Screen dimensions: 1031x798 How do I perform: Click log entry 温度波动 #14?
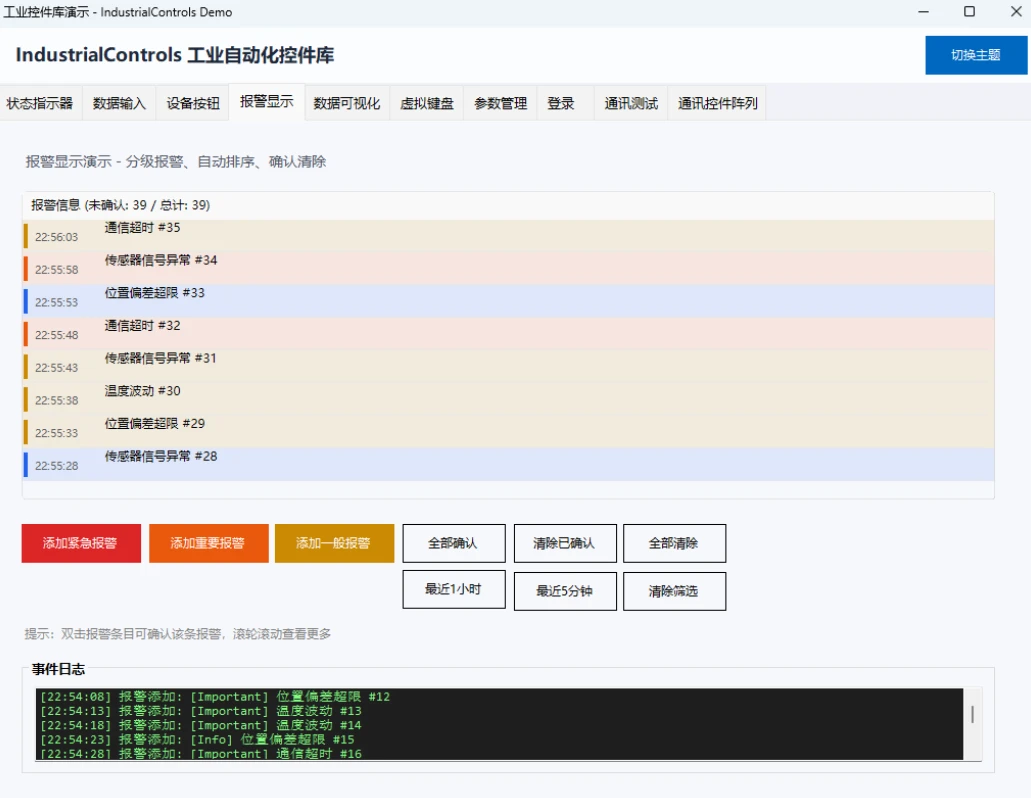click(201, 726)
